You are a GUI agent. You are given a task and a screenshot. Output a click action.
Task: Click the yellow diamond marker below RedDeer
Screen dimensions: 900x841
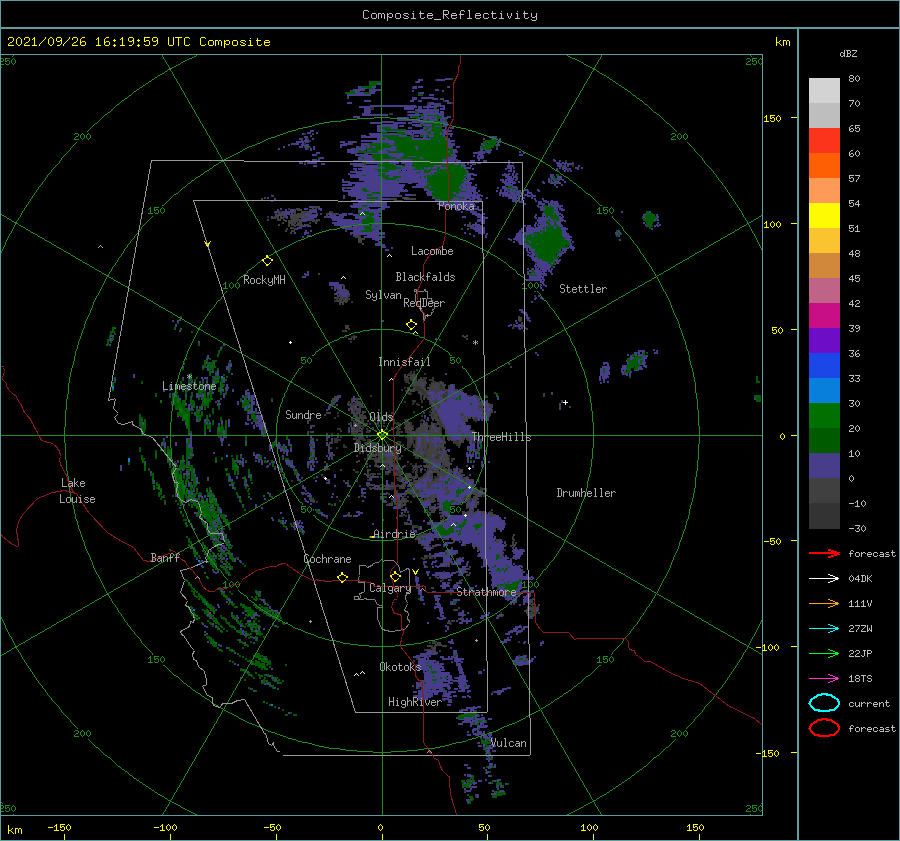pos(412,325)
